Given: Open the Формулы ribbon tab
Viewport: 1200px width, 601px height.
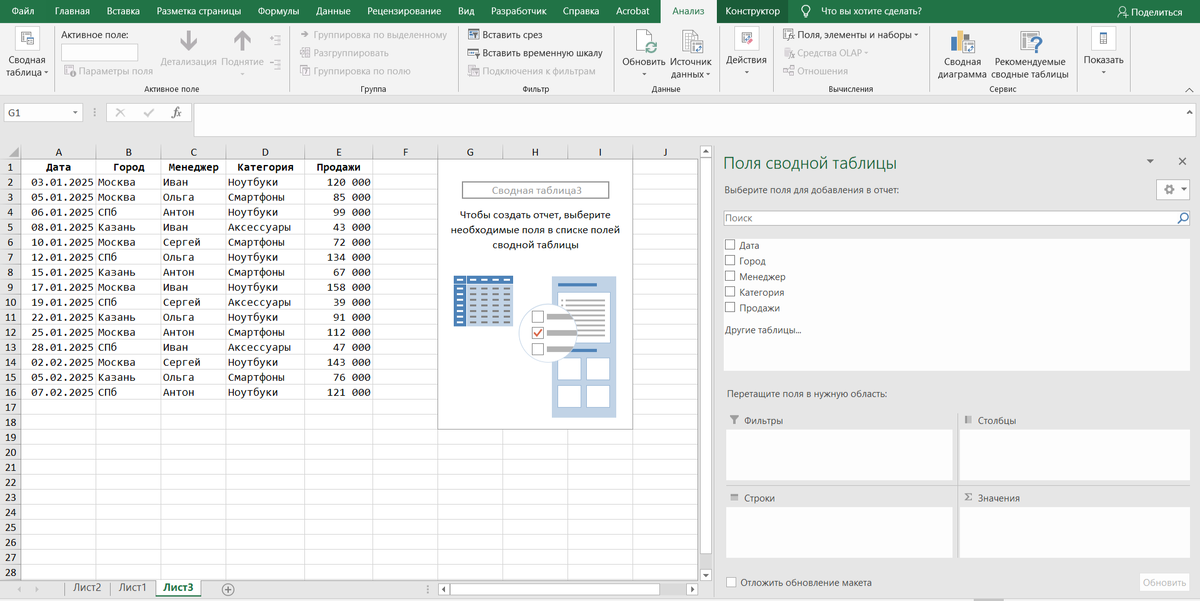Looking at the screenshot, I should tap(277, 11).
